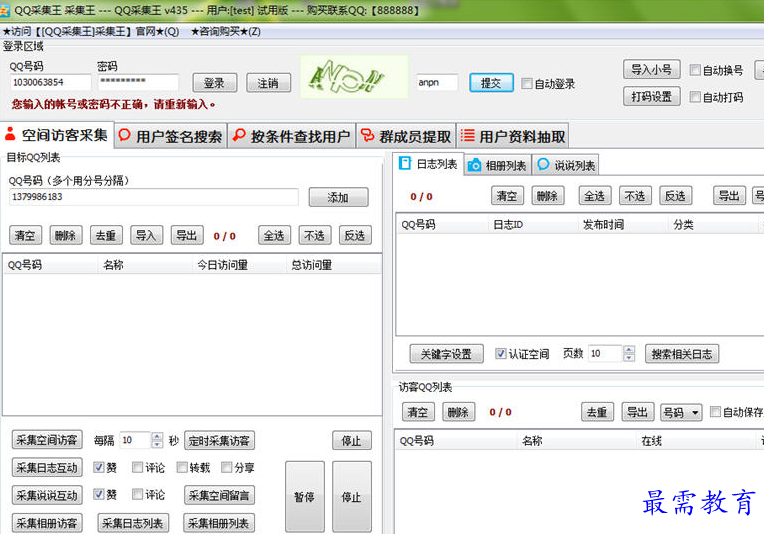Image resolution: width=764 pixels, height=534 pixels.
Task: Click the target QQ号码 input with 1379986183
Action: [154, 197]
